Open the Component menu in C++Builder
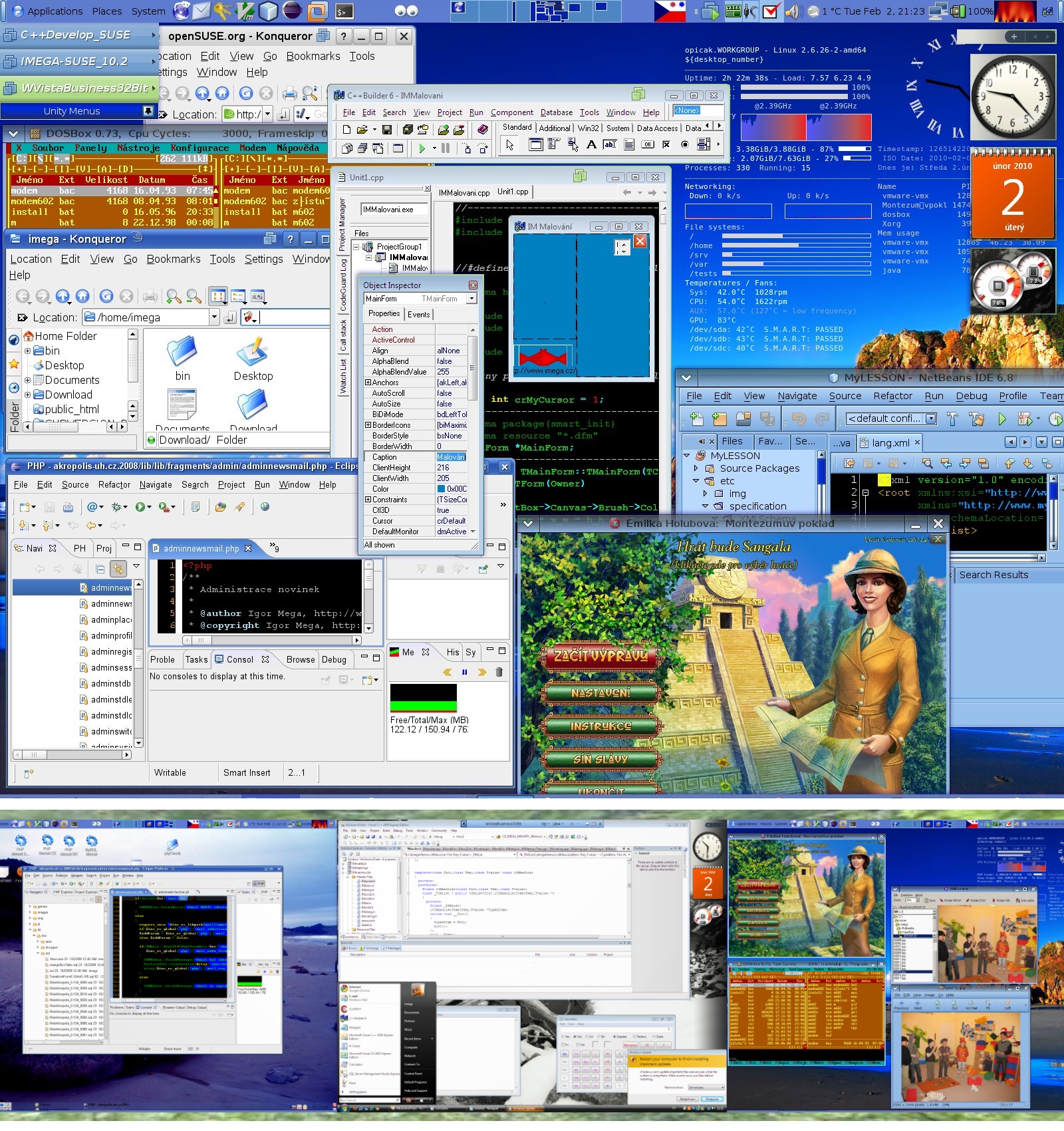The width and height of the screenshot is (1064, 1131). pos(511,112)
